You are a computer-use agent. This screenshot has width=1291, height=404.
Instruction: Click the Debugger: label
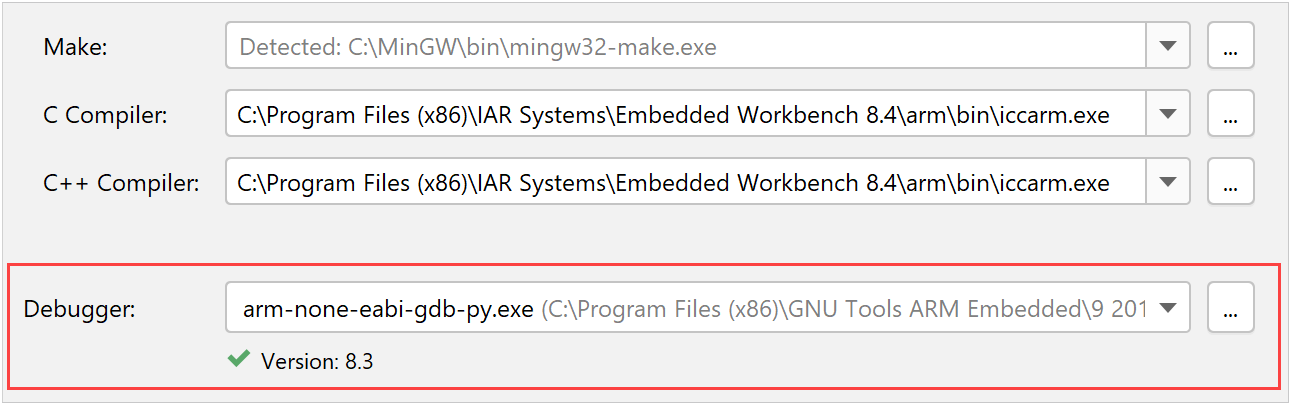click(x=79, y=309)
